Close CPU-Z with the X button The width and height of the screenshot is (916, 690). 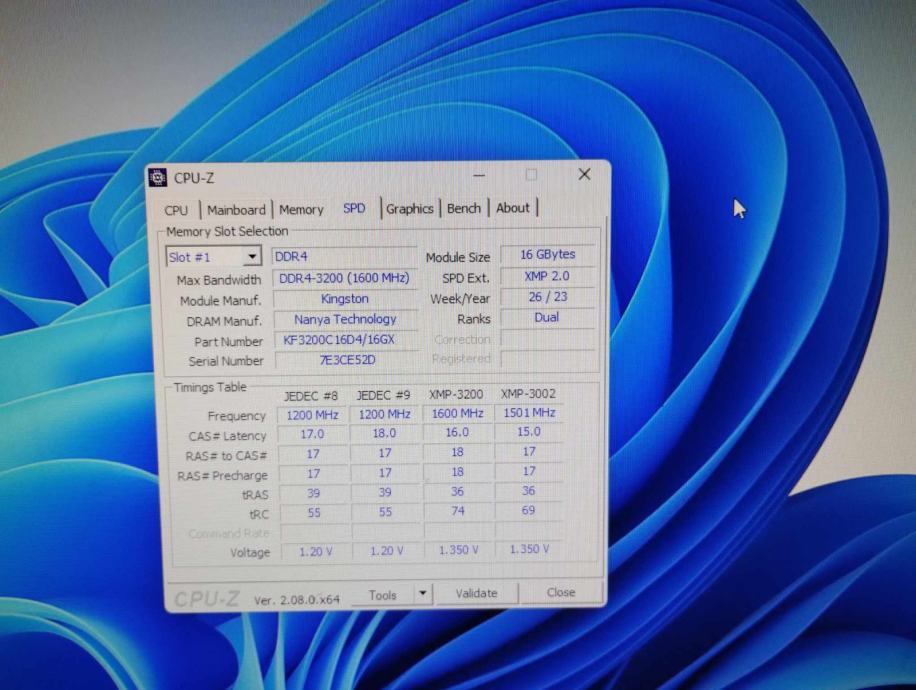[x=584, y=174]
